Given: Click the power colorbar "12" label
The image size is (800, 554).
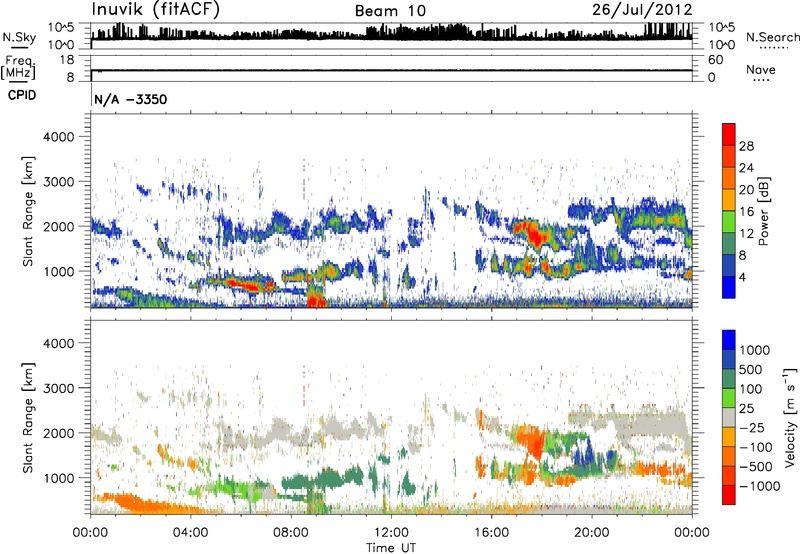Looking at the screenshot, I should [746, 234].
